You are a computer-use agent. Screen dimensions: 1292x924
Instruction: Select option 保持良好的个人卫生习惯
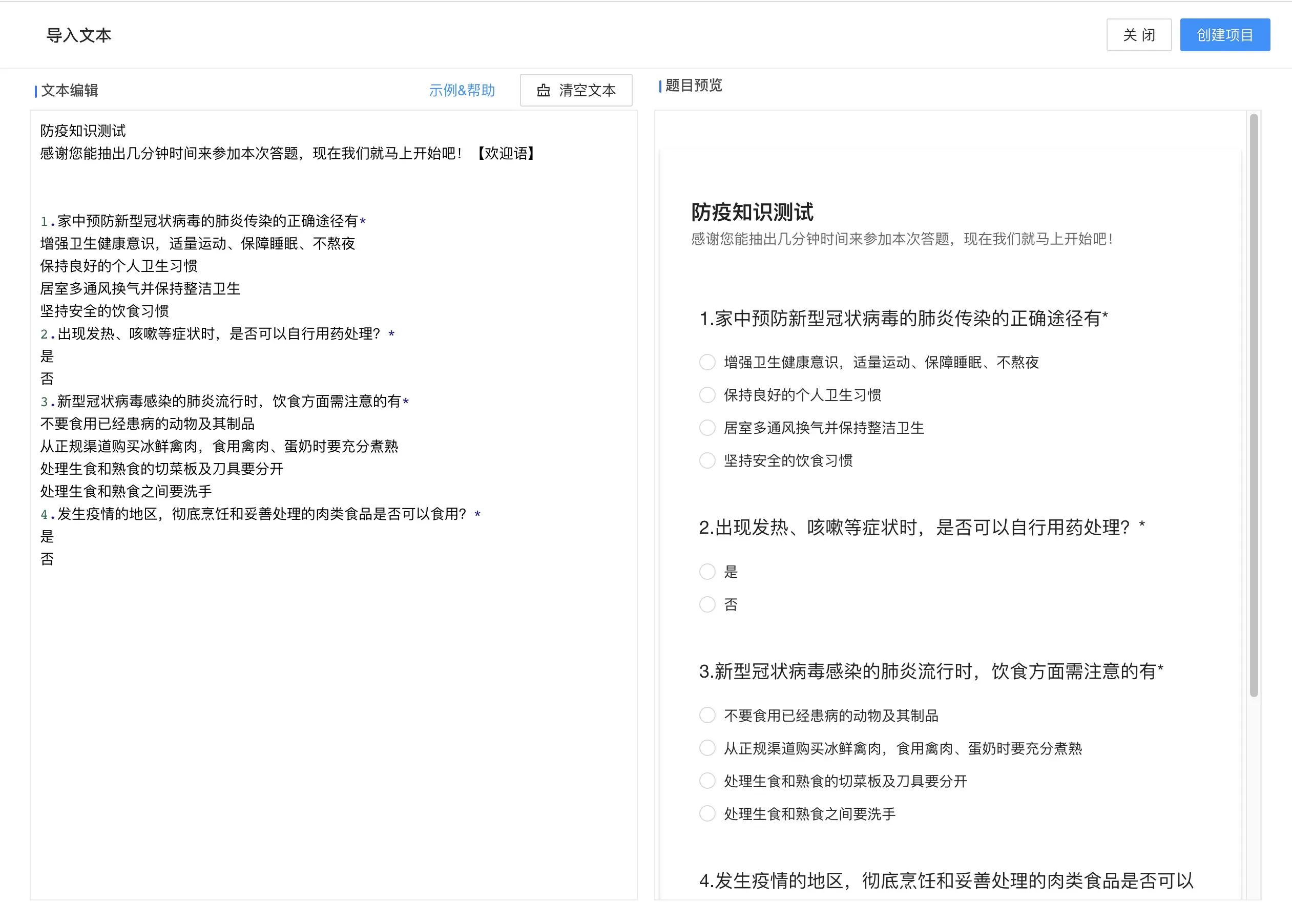point(707,395)
